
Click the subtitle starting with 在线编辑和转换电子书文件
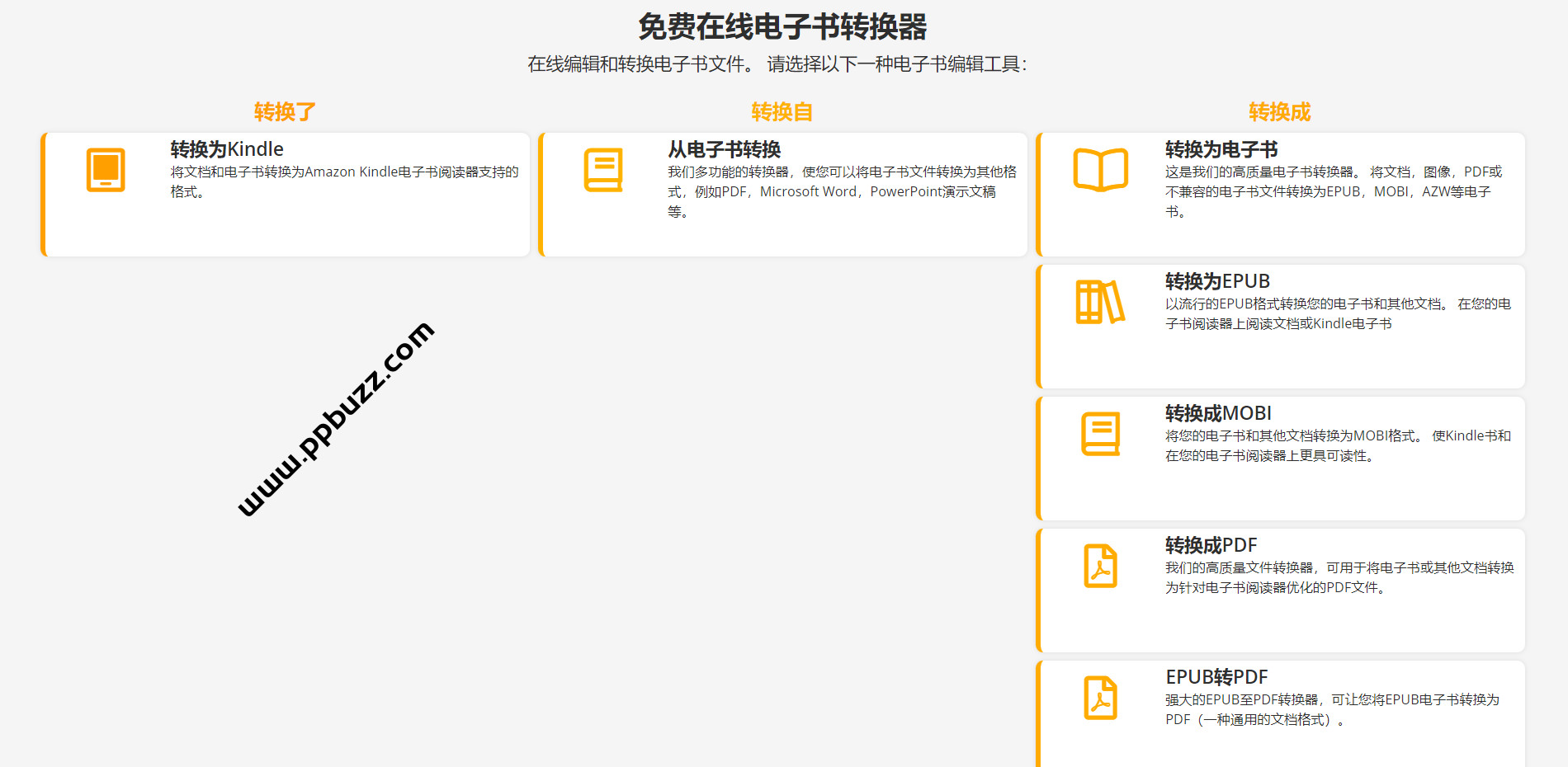pos(777,64)
